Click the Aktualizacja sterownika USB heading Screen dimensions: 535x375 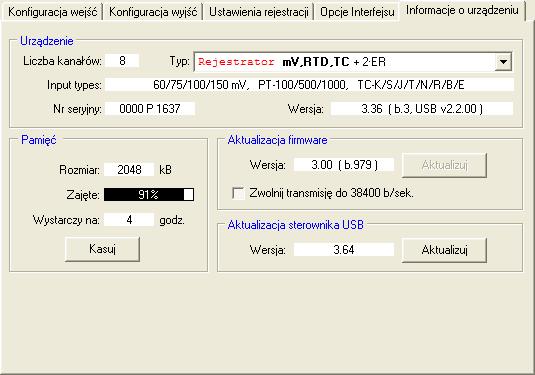pyautogui.click(x=295, y=225)
